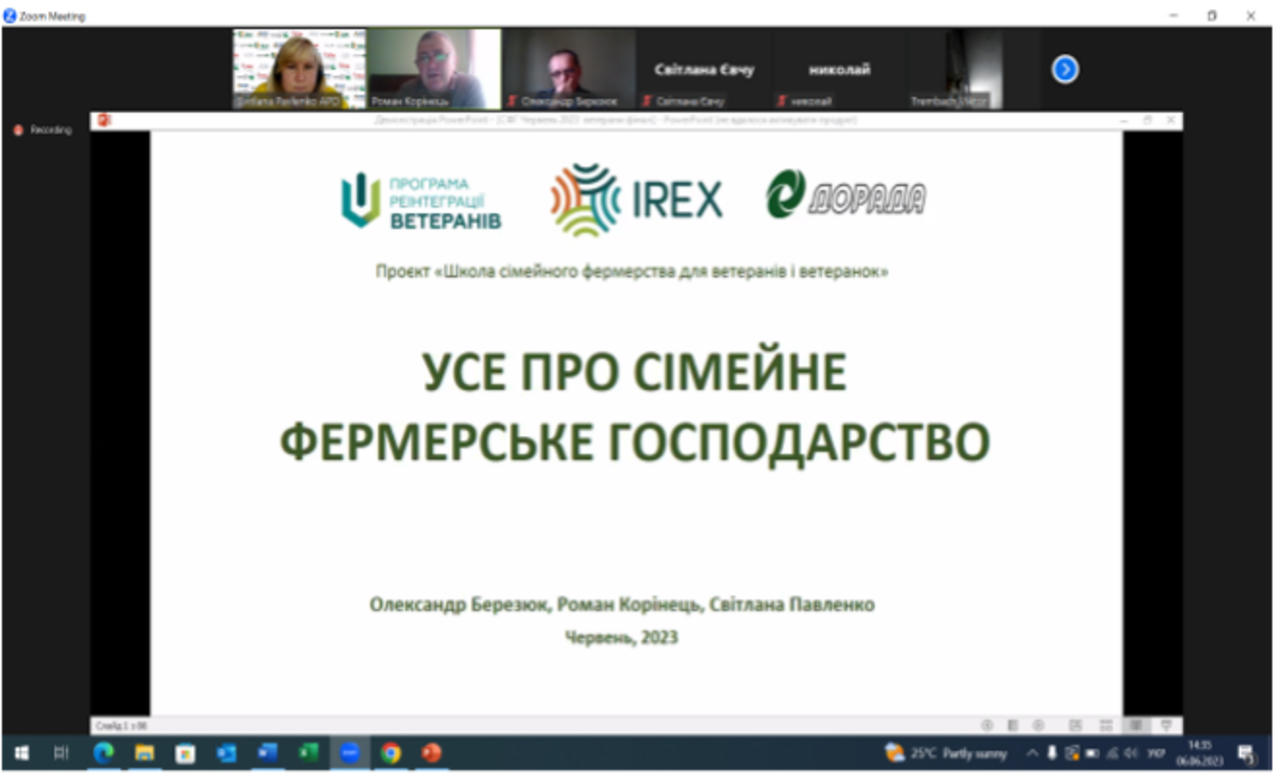The width and height of the screenshot is (1280, 776).
Task: Switch to Outlook in the taskbar
Action: point(226,753)
